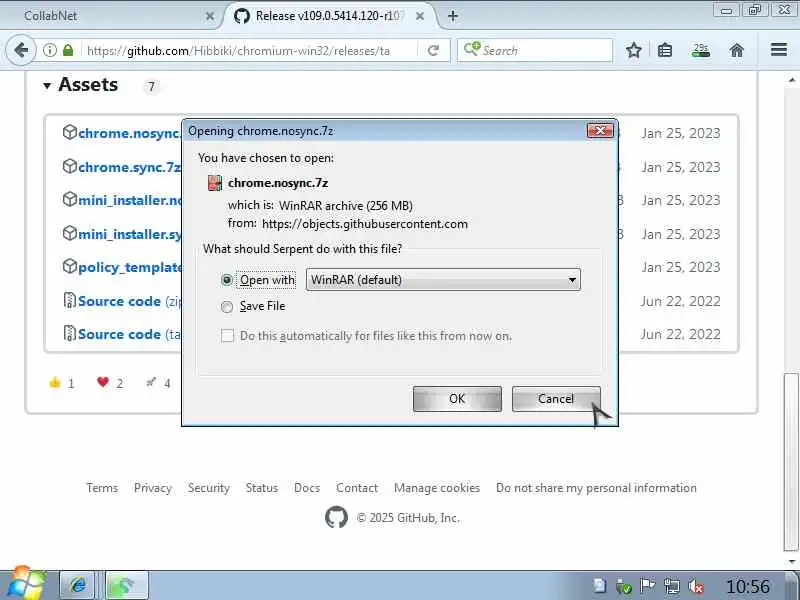Open the Action Center flag tray icon

(647, 586)
